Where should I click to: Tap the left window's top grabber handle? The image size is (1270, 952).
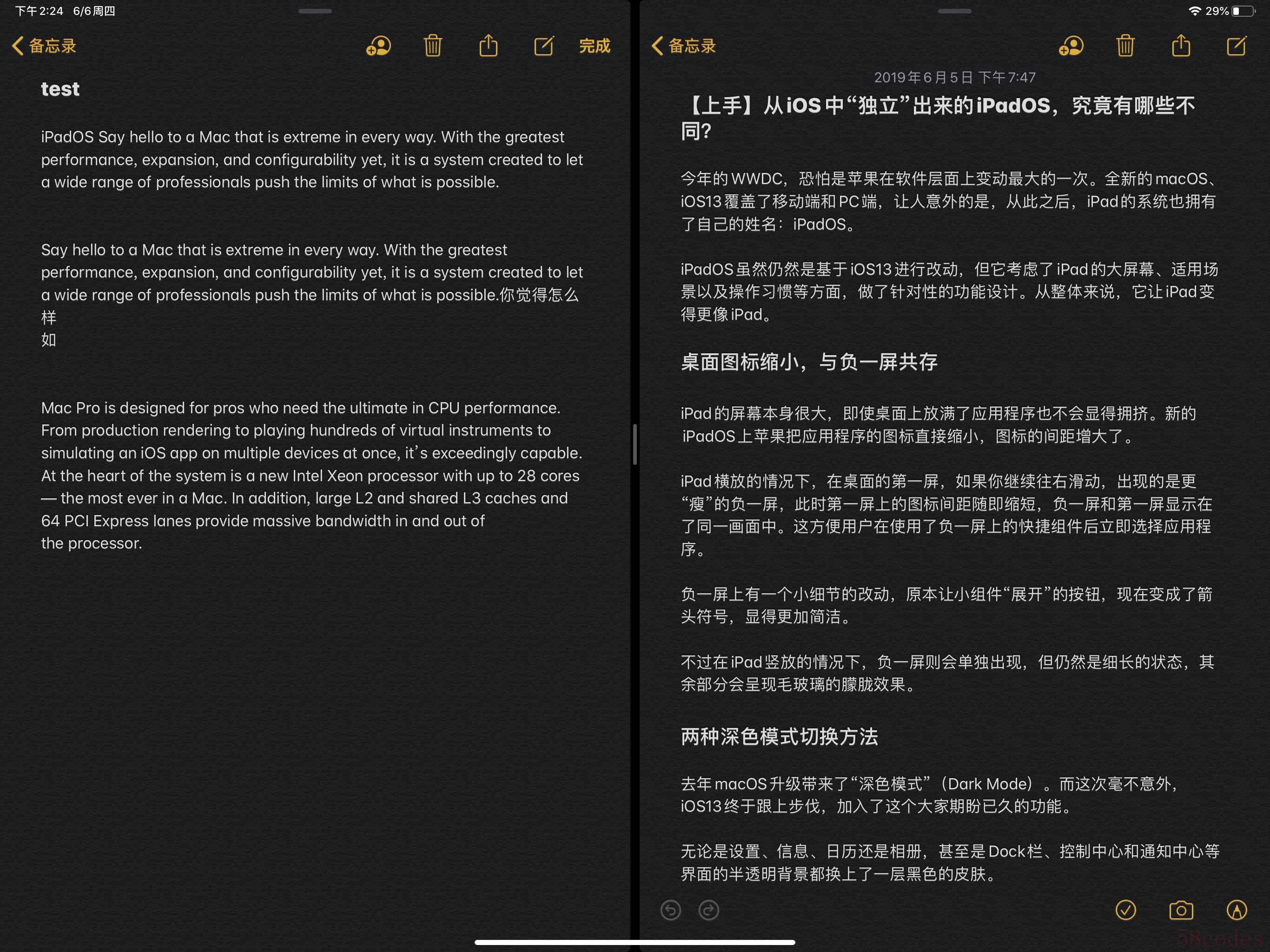pyautogui.click(x=315, y=11)
